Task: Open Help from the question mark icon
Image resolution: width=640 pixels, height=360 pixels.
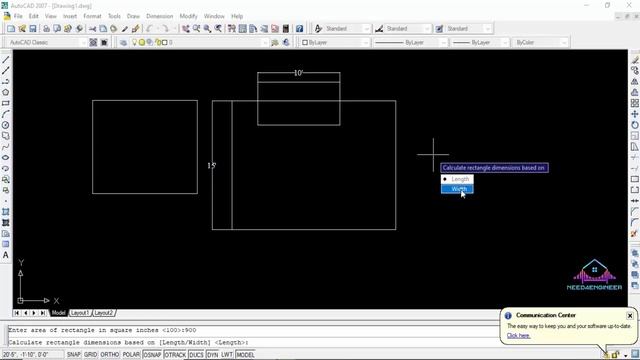Action: pos(300,29)
